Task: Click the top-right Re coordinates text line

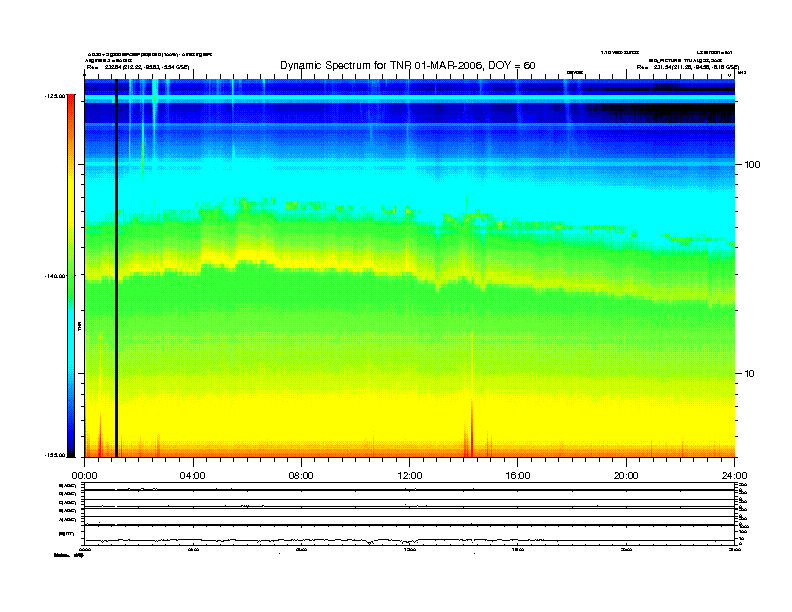Action: (x=687, y=67)
